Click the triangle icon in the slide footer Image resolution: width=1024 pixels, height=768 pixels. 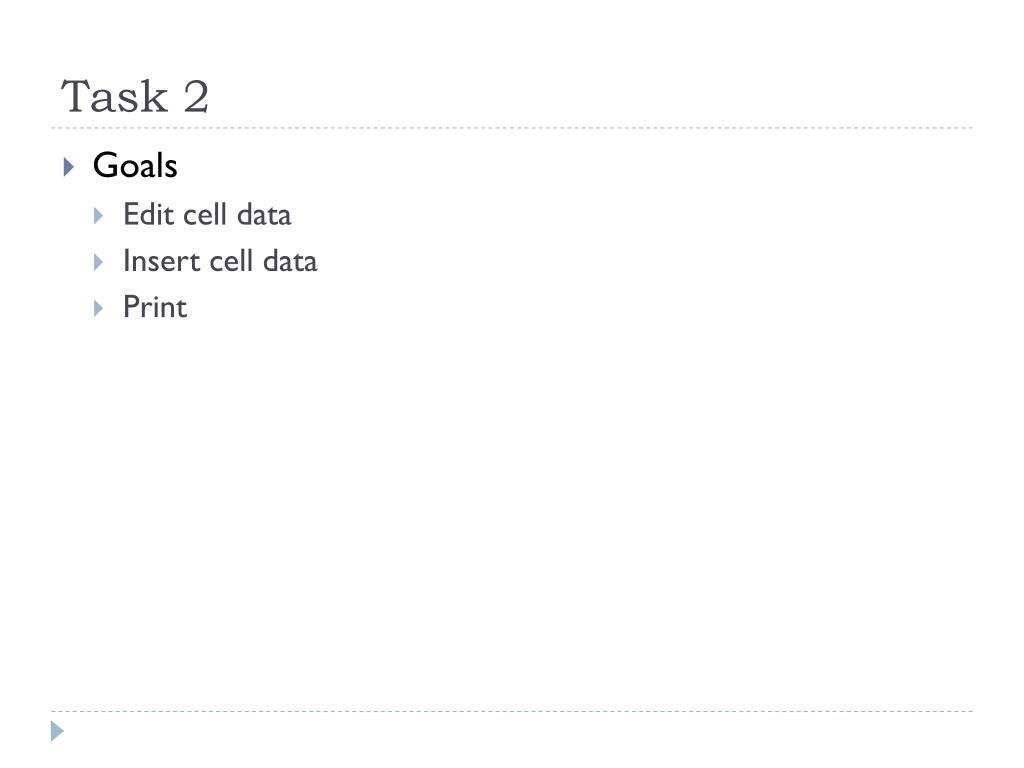(x=57, y=731)
